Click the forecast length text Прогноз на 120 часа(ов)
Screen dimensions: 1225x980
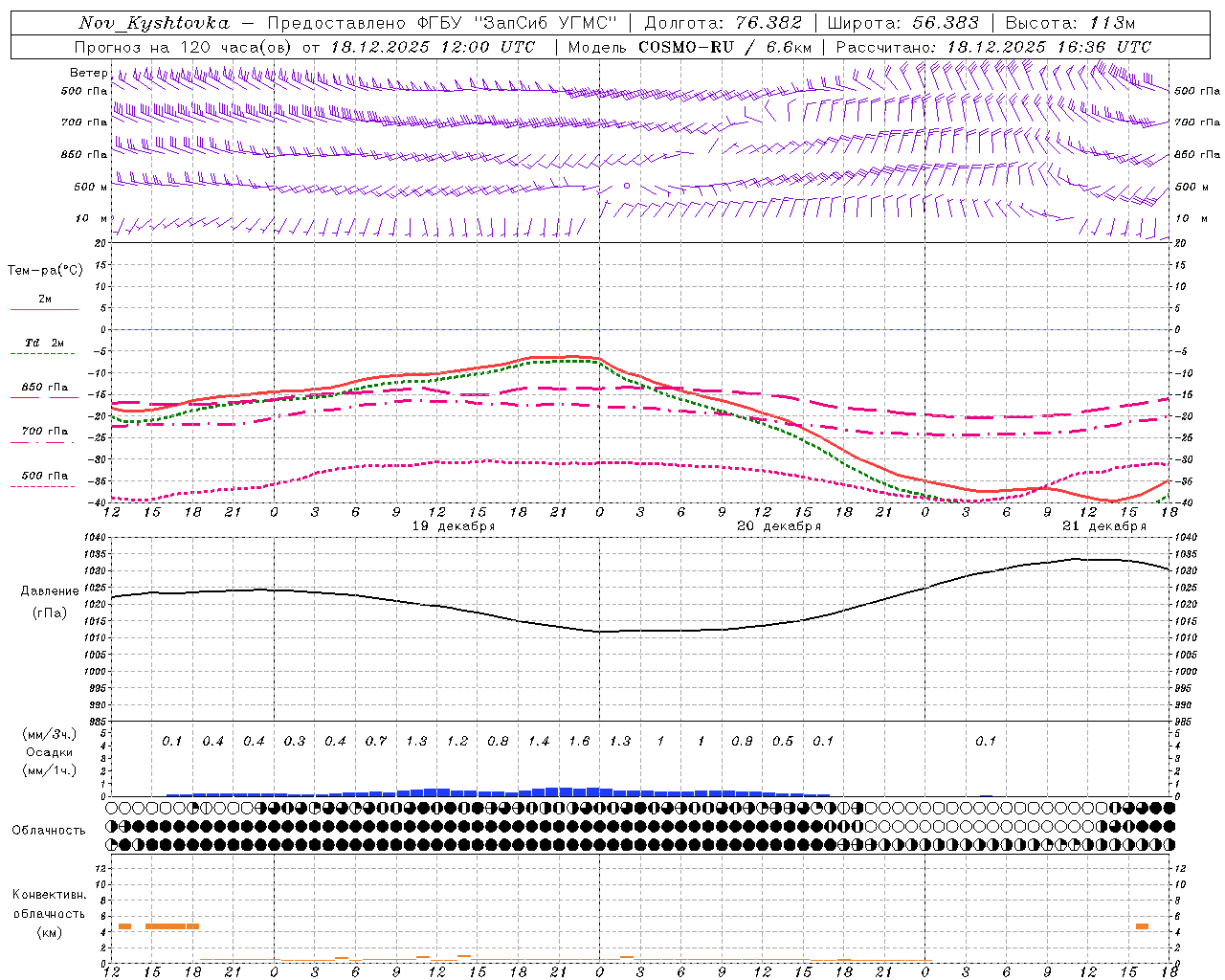(183, 47)
